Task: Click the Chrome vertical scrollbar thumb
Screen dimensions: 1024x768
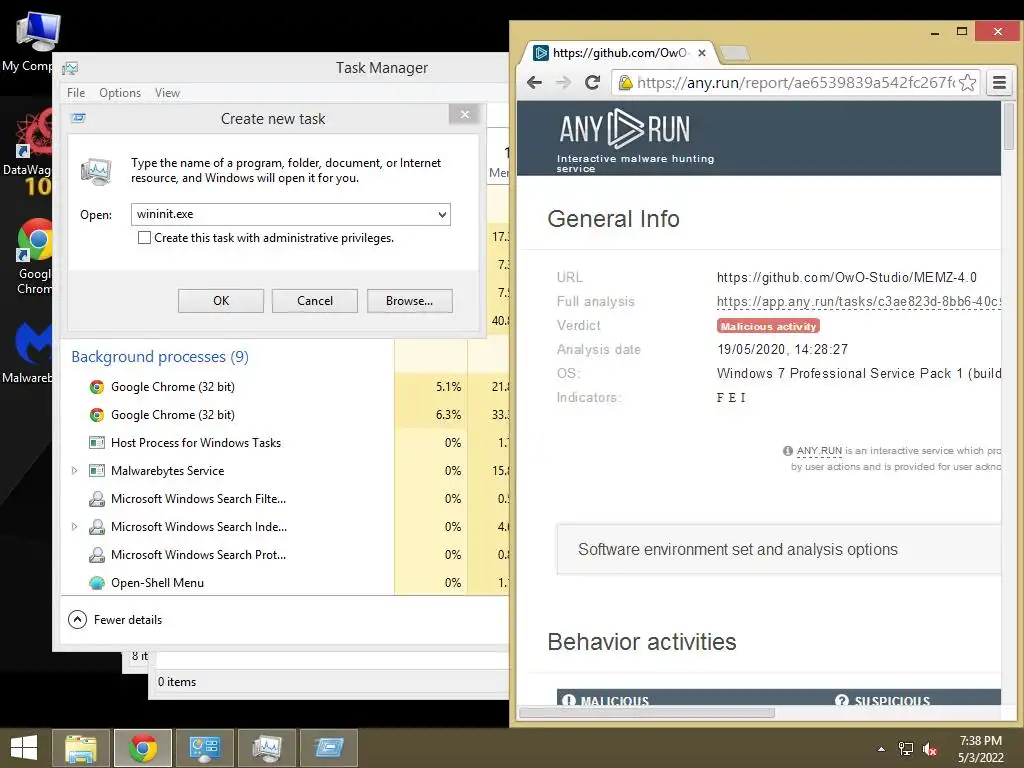Action: (1009, 126)
